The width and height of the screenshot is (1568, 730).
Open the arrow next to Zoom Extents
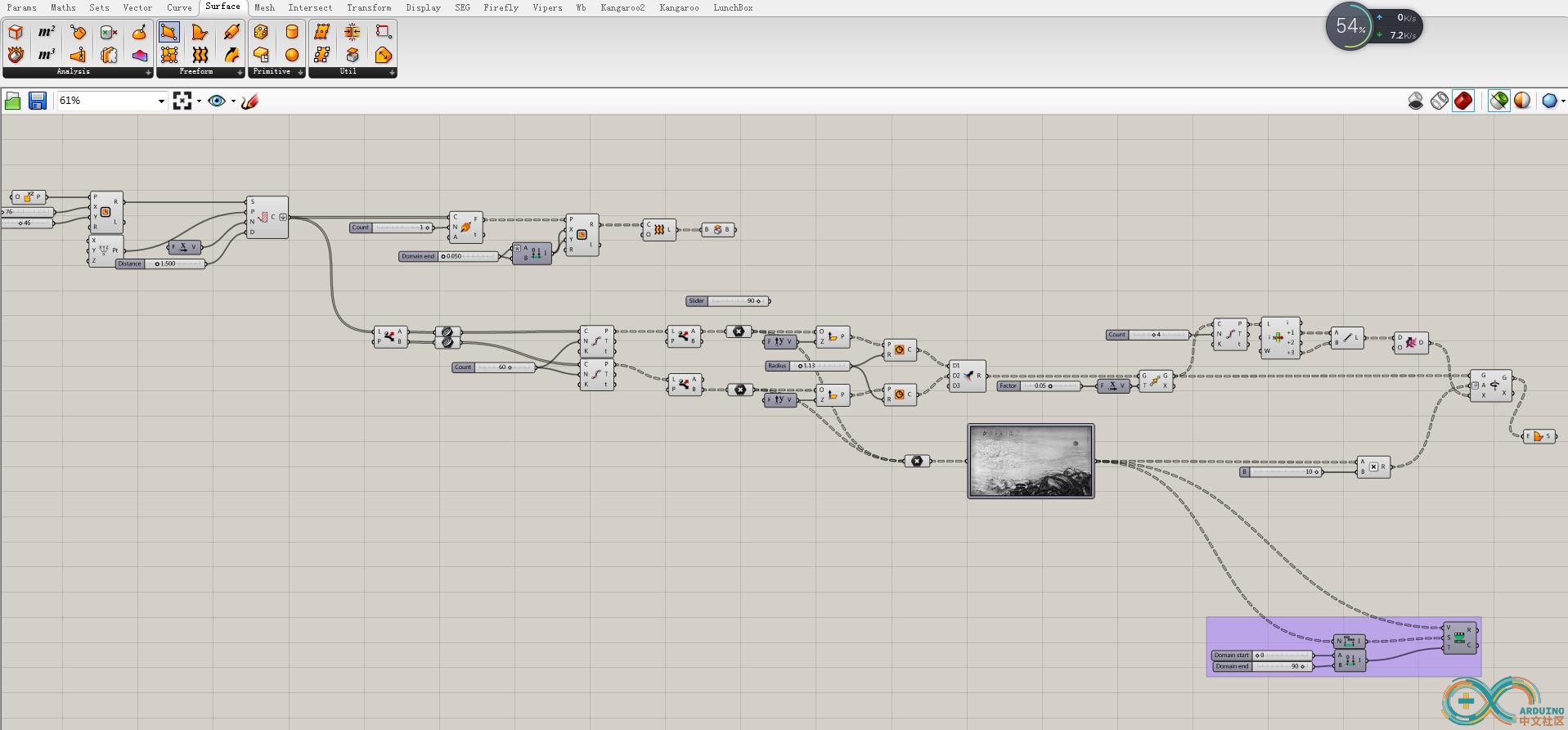(x=199, y=101)
